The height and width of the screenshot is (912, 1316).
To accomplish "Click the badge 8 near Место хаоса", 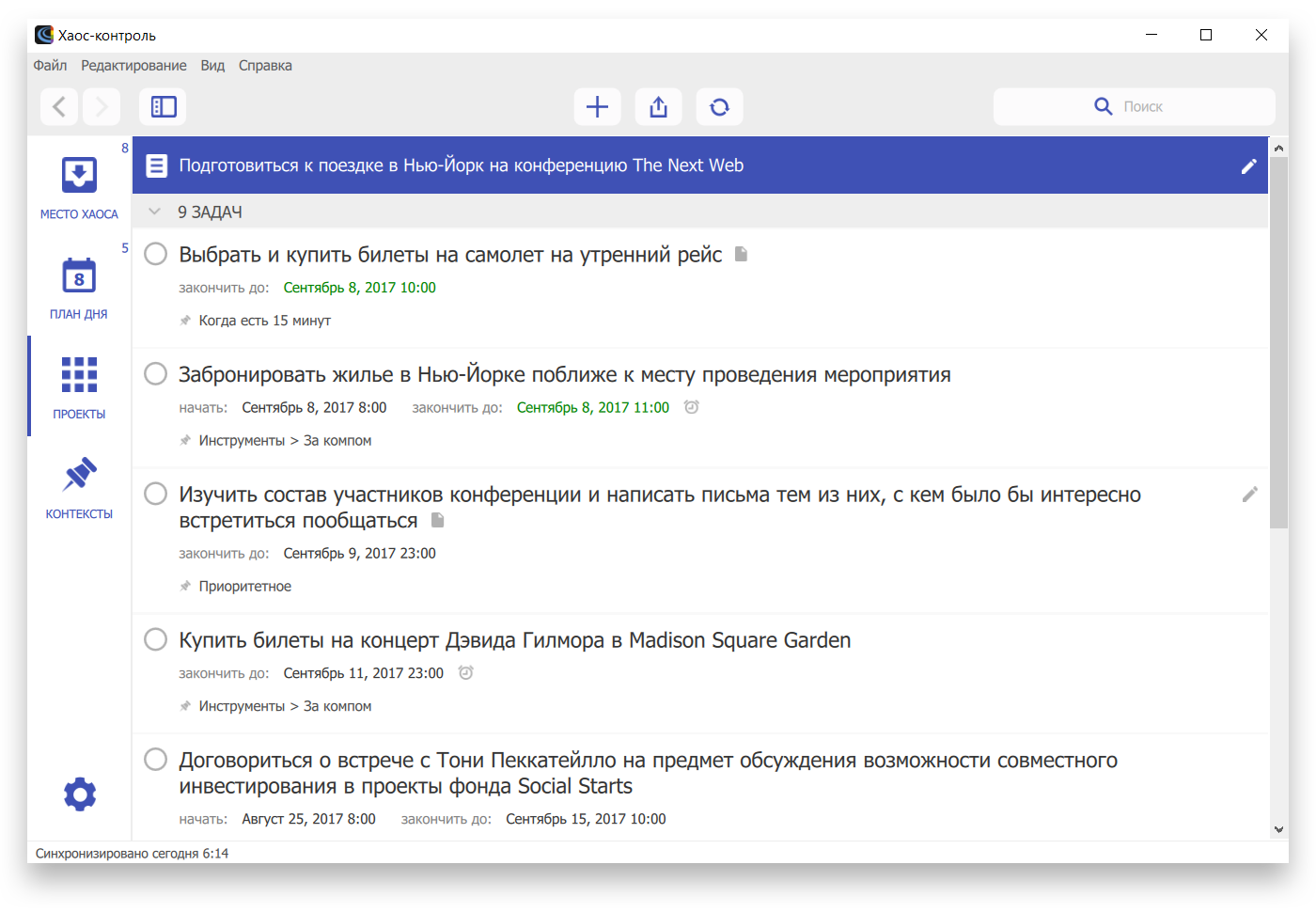I will click(x=125, y=148).
